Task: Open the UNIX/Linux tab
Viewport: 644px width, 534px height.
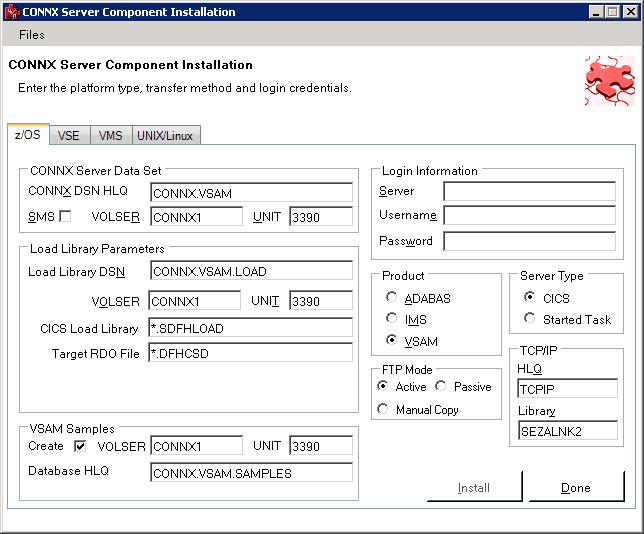Action: pyautogui.click(x=166, y=135)
